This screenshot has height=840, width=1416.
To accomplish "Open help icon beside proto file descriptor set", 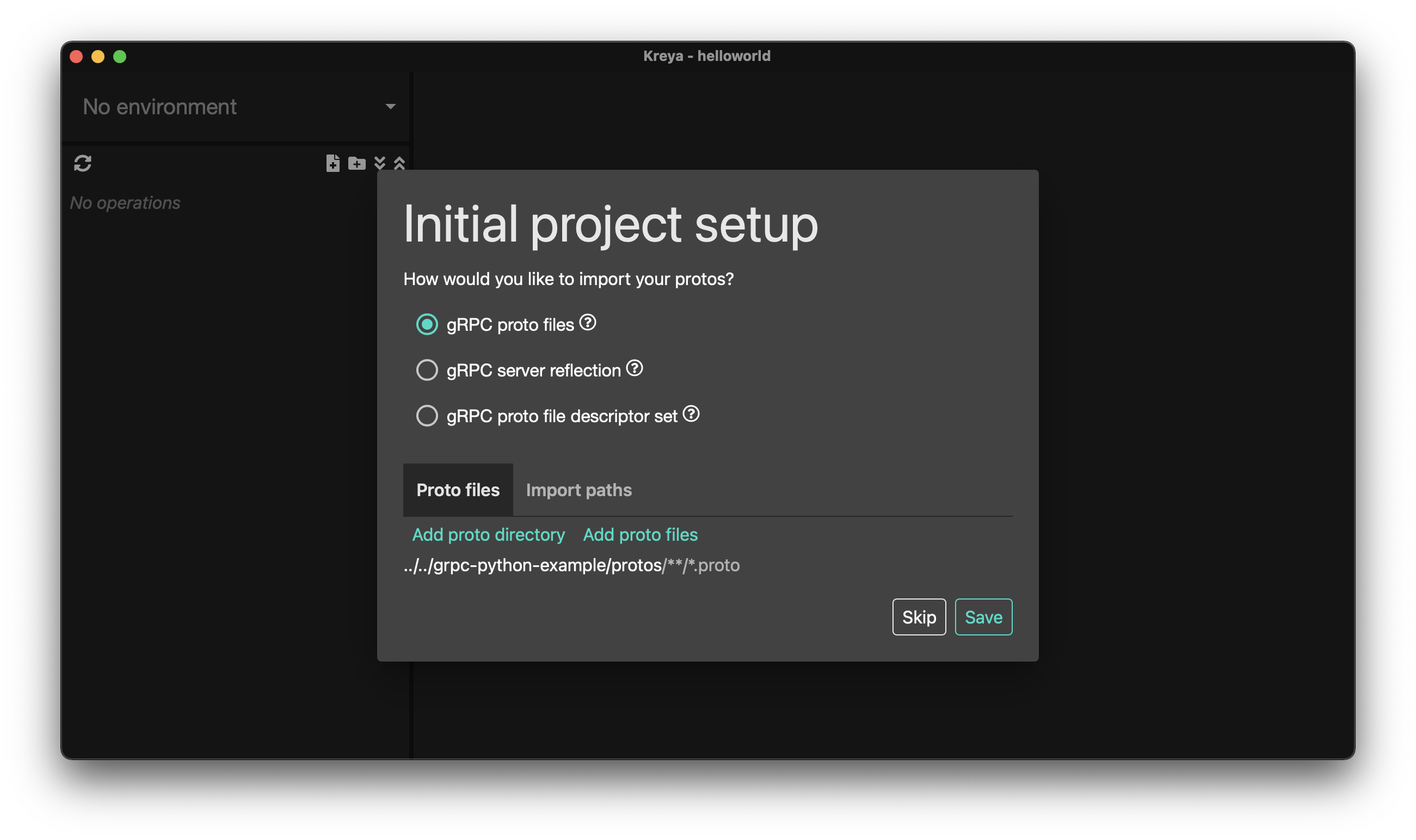I will 691,415.
